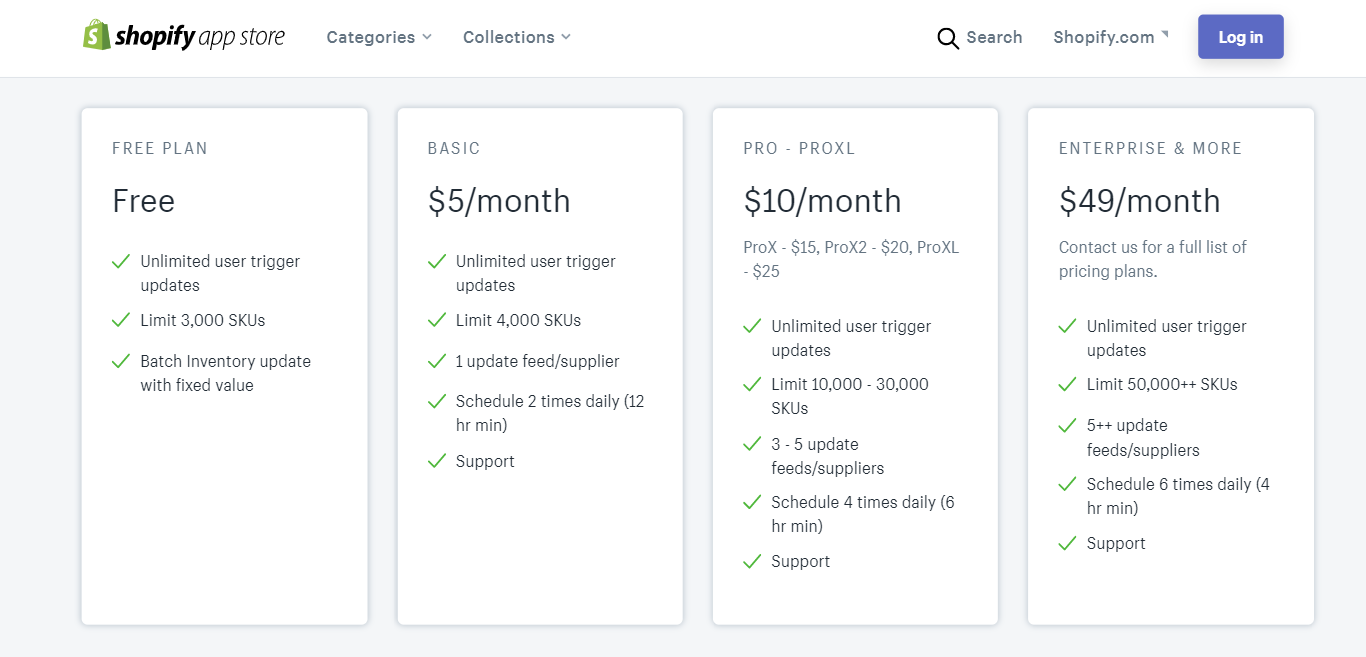Click checkmark beside Batch Inventory update

[x=121, y=361]
